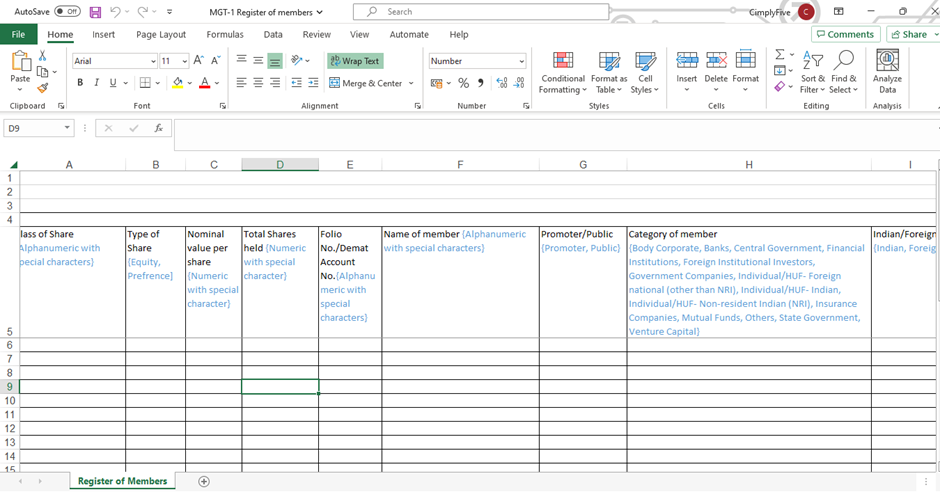The image size is (940, 492).
Task: Switch to the Page Layout tab
Action: point(160,34)
